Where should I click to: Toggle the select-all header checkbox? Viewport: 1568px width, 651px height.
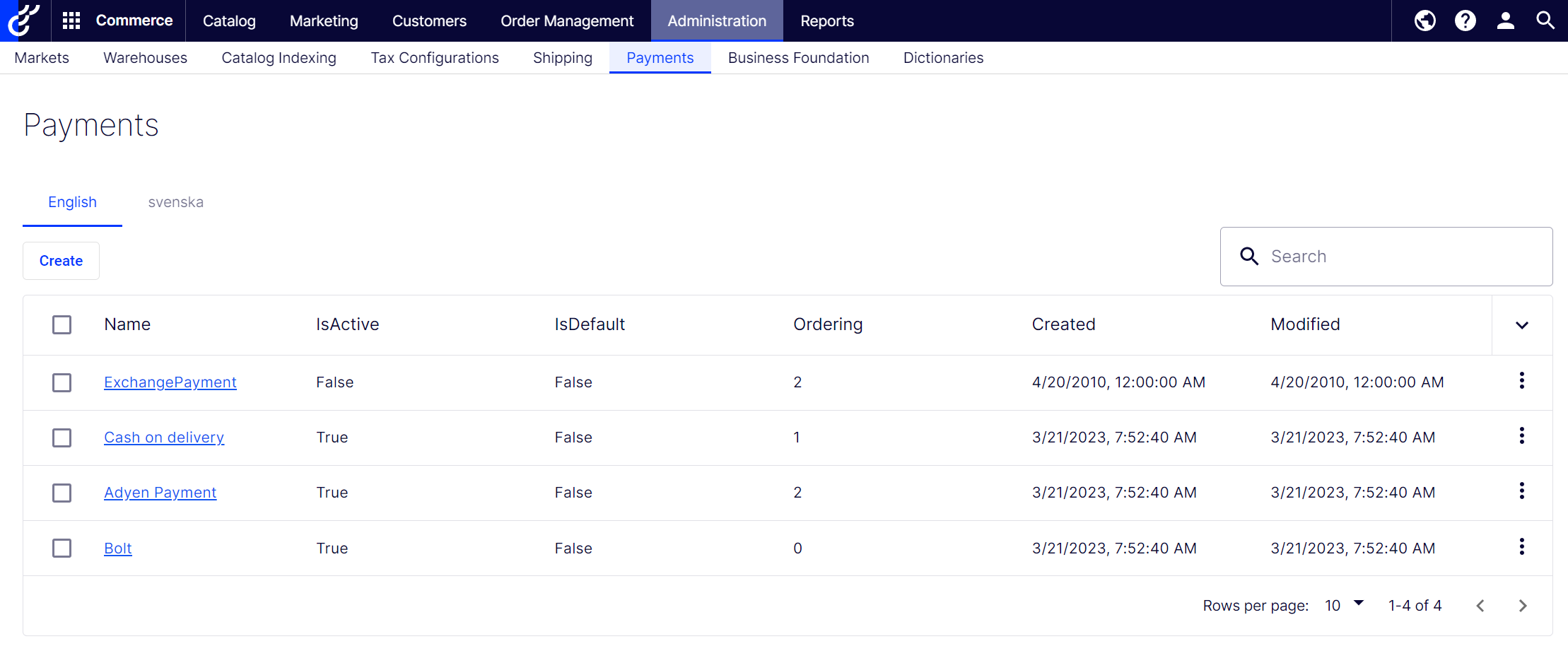pos(62,324)
